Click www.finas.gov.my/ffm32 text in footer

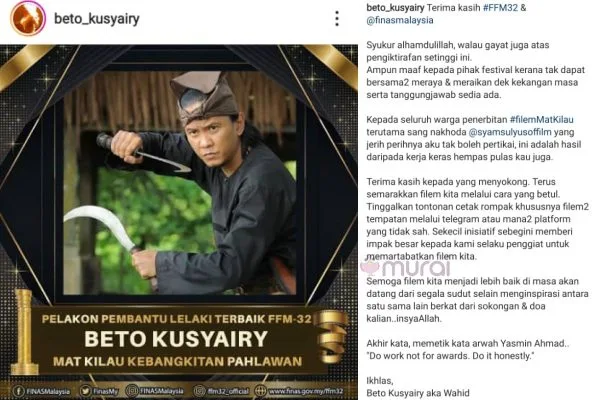306,392
